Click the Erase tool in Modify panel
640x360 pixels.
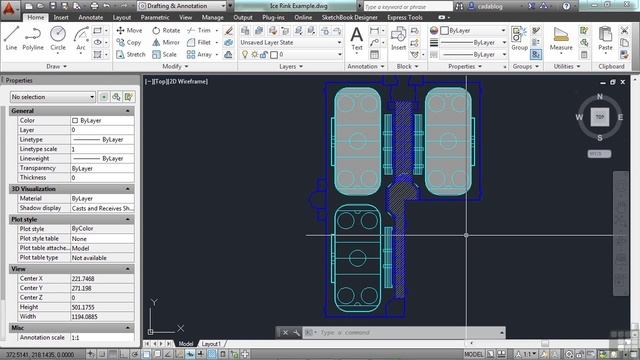[229, 31]
